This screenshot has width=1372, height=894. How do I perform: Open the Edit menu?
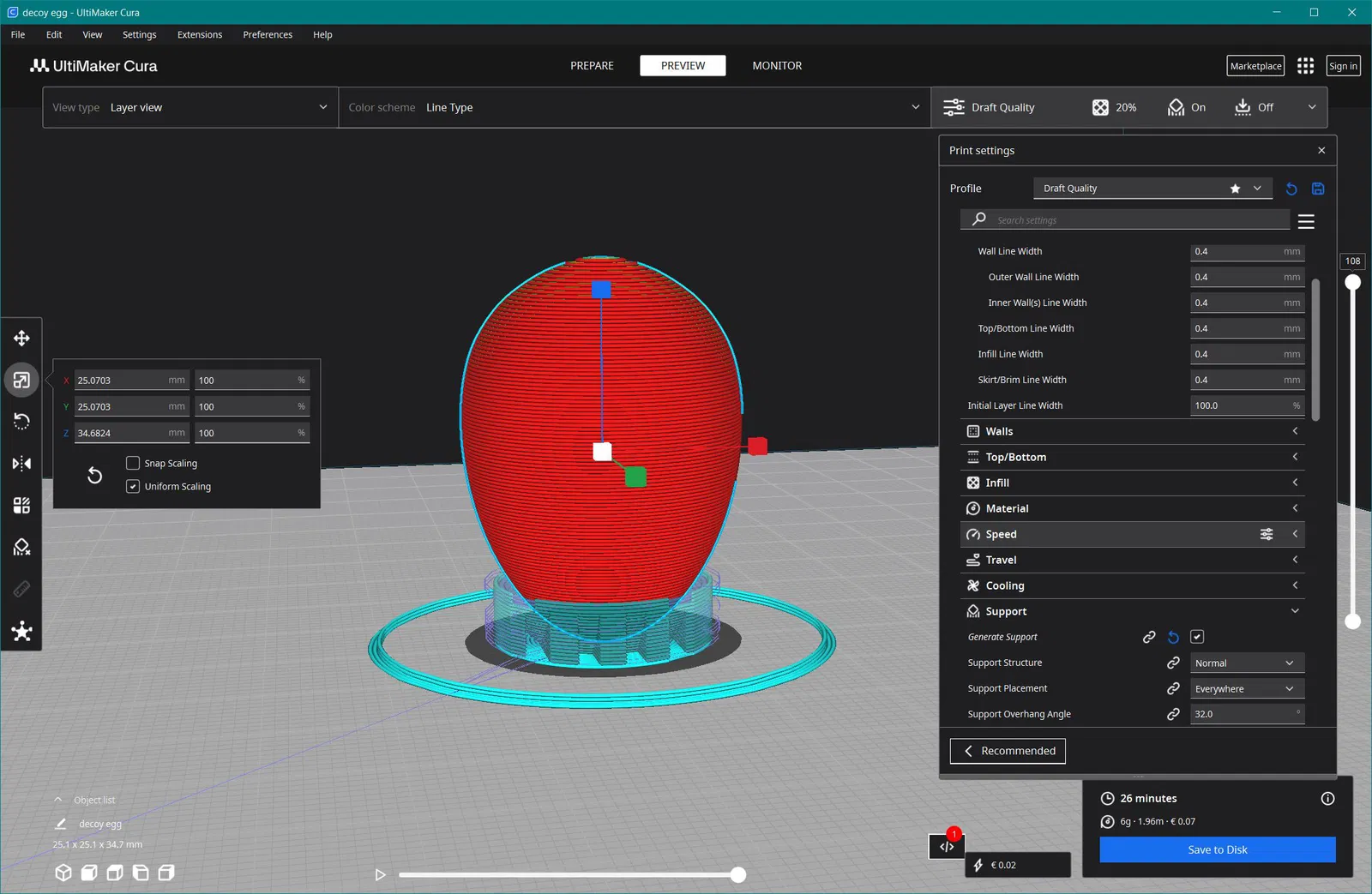tap(54, 35)
